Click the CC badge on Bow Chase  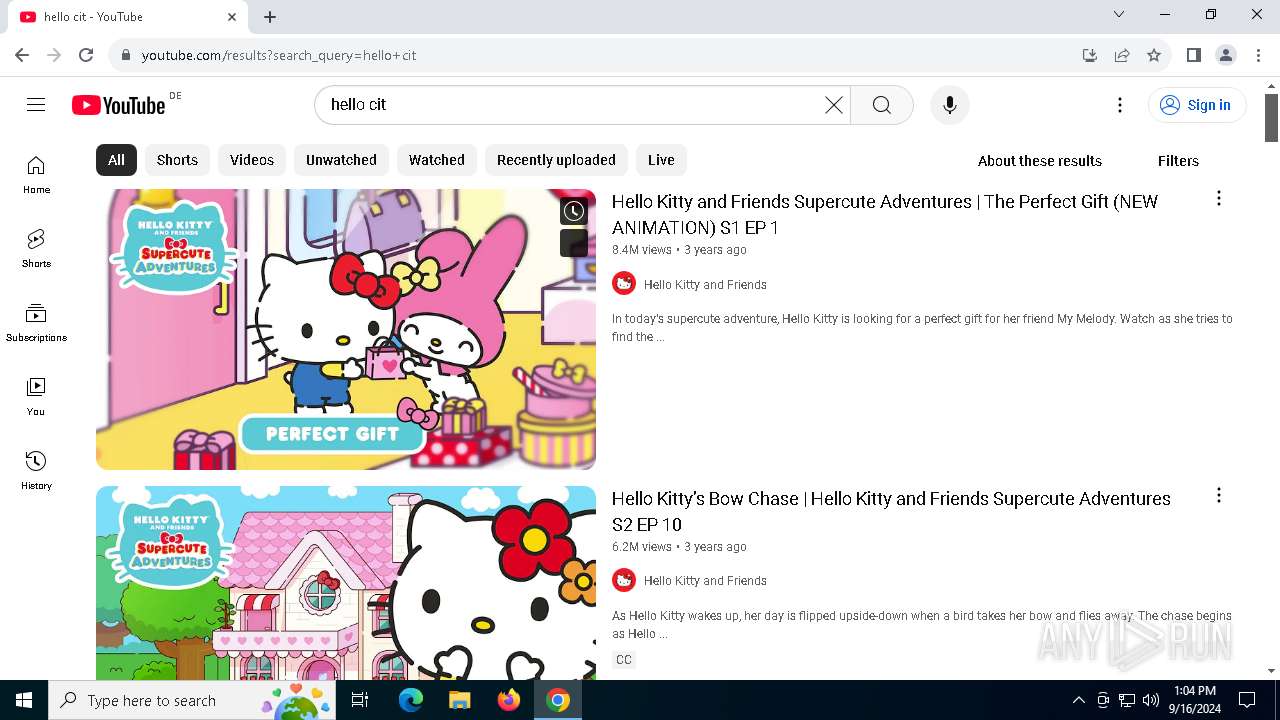point(624,660)
